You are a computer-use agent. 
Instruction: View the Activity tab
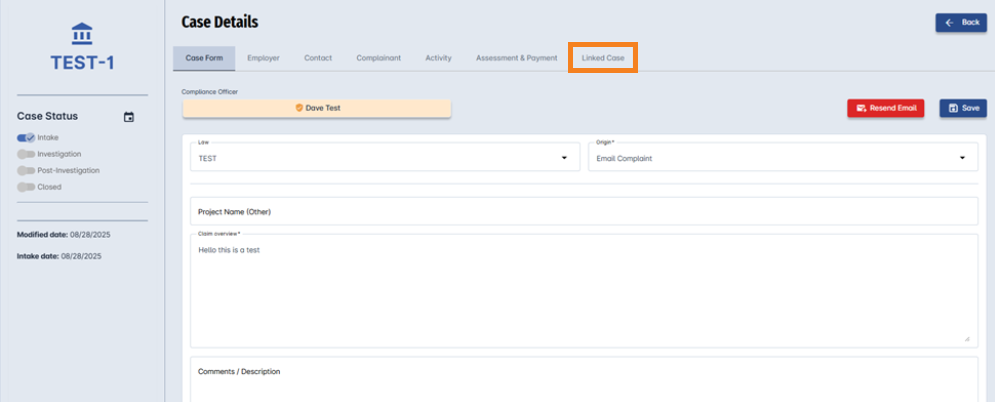point(438,58)
